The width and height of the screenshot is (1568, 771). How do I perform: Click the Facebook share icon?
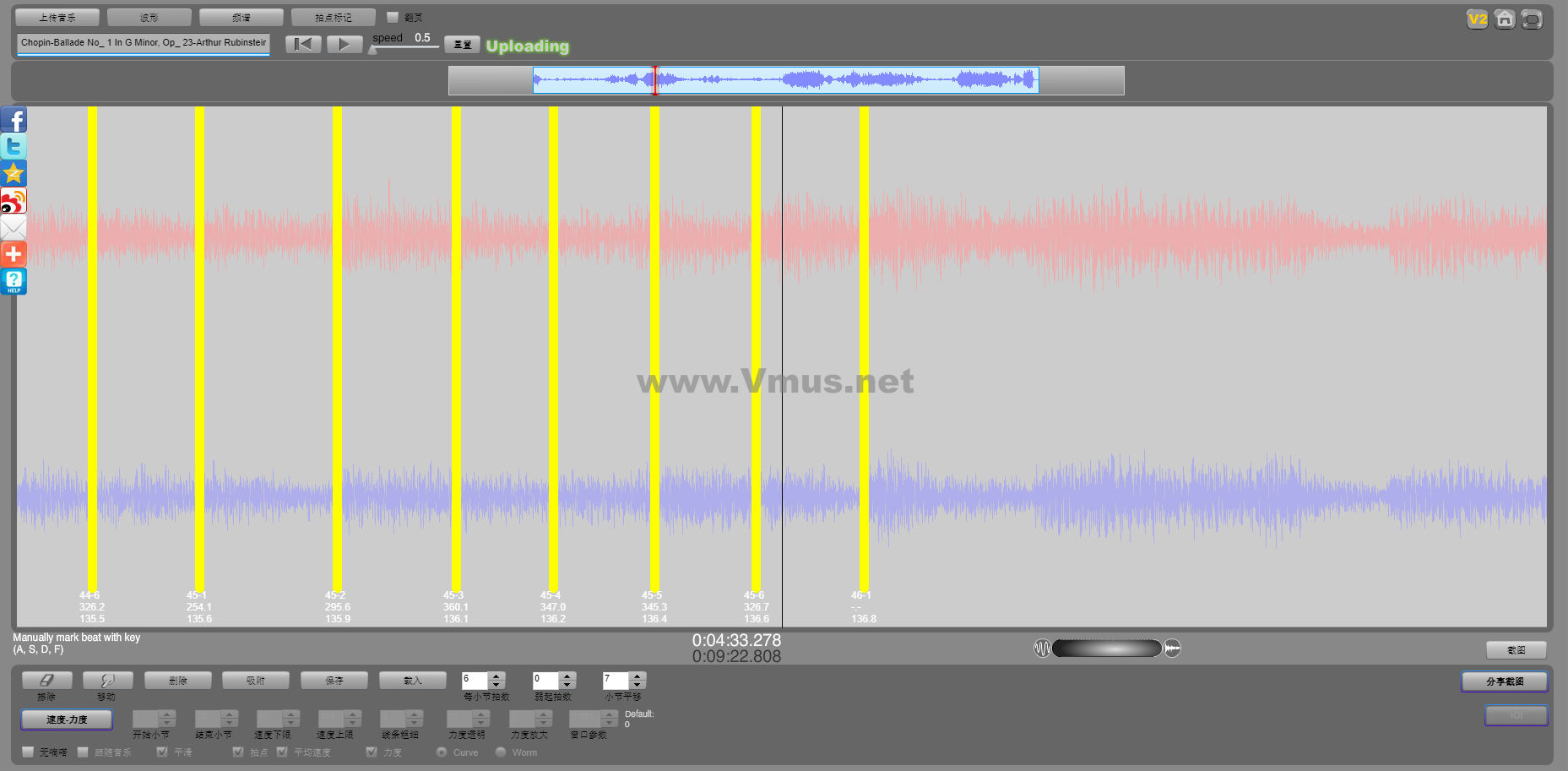pyautogui.click(x=14, y=120)
